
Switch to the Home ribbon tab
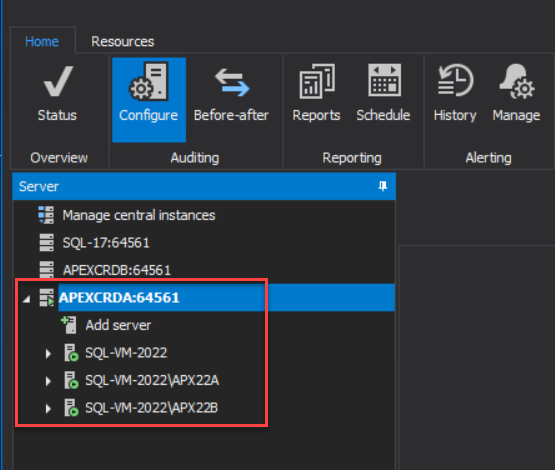pyautogui.click(x=42, y=41)
